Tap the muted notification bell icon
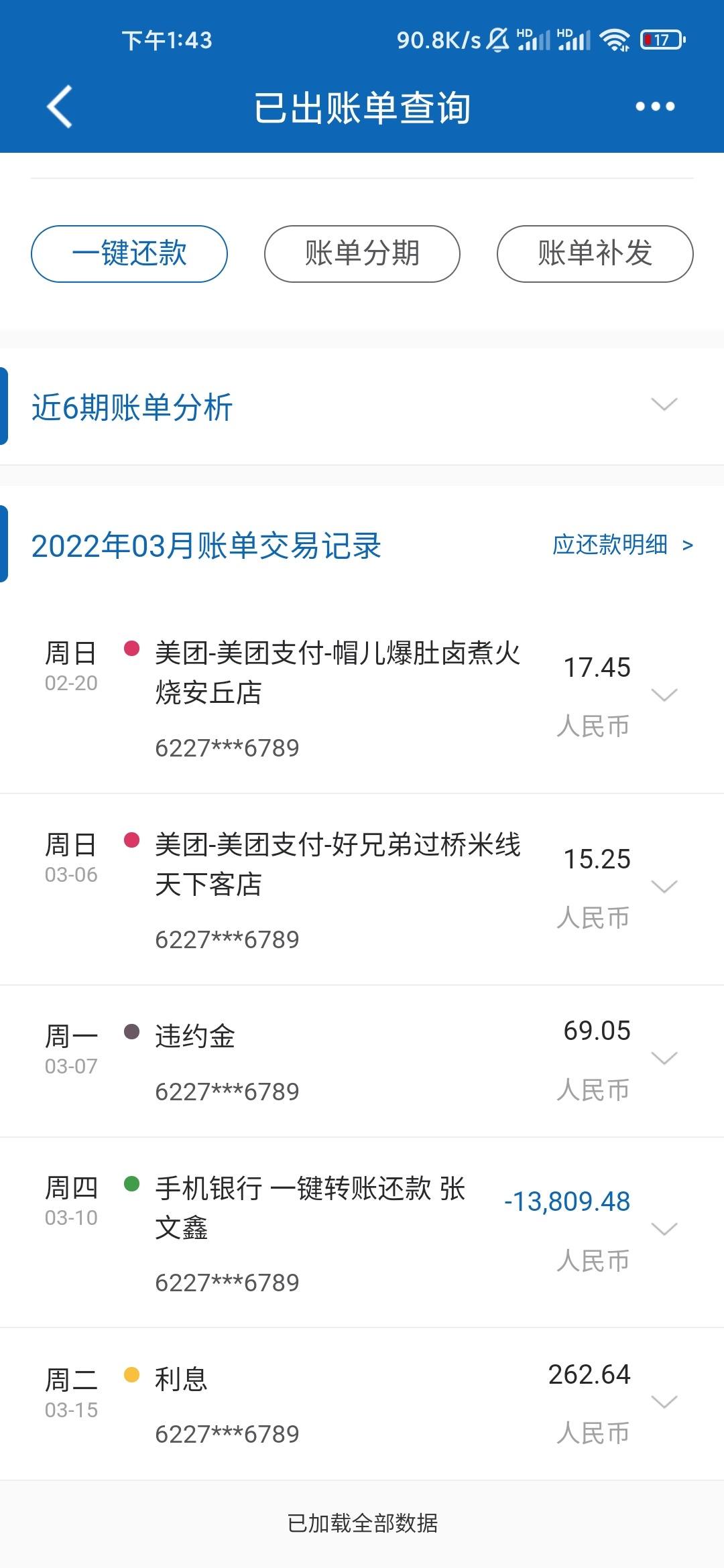The height and width of the screenshot is (1568, 724). (x=497, y=40)
